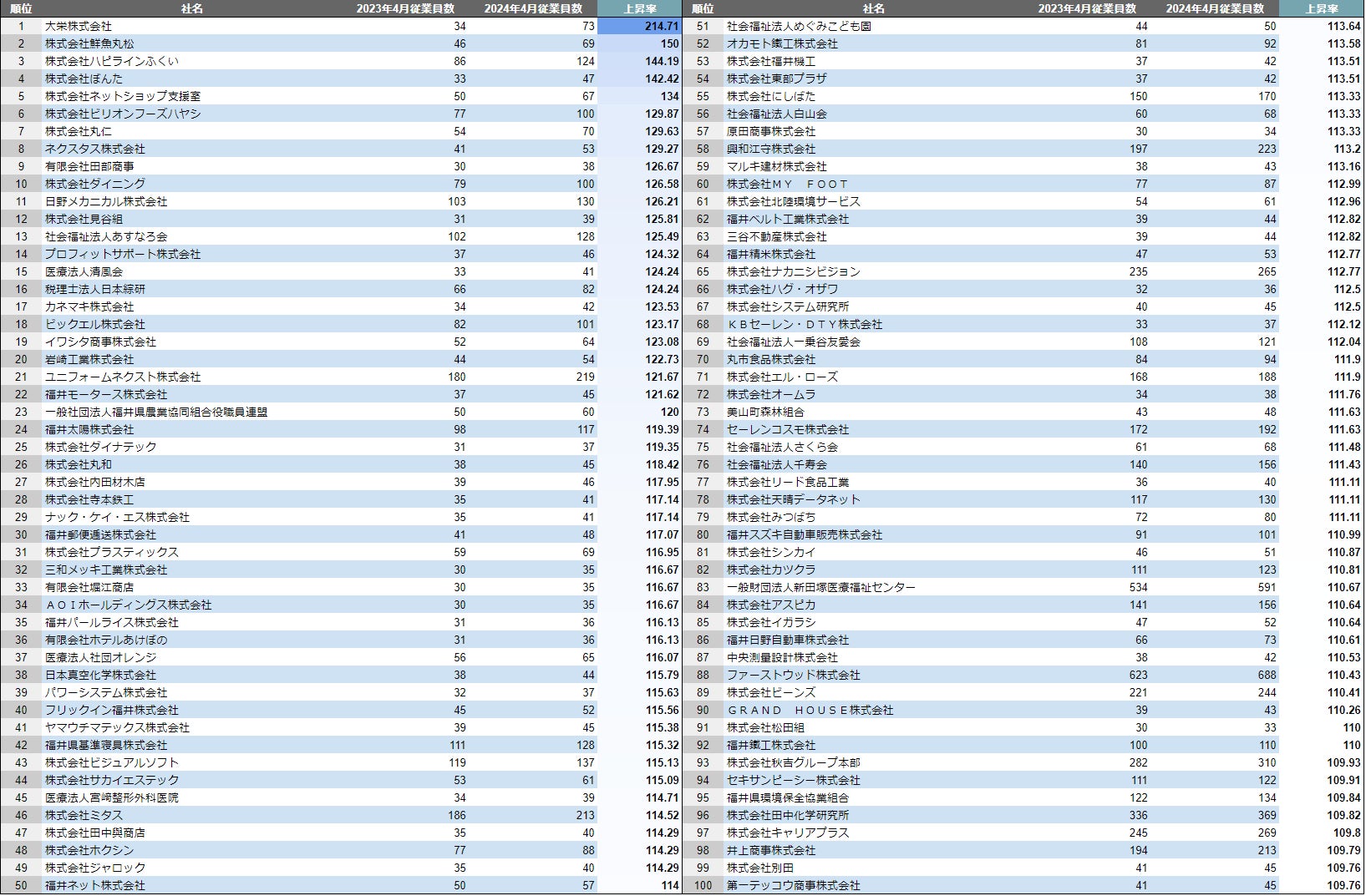Select 2024年4月従業員数 header in the オカモト鐵工株式会社 table
Image resolution: width=1366 pixels, height=896 pixels.
click(1215, 8)
